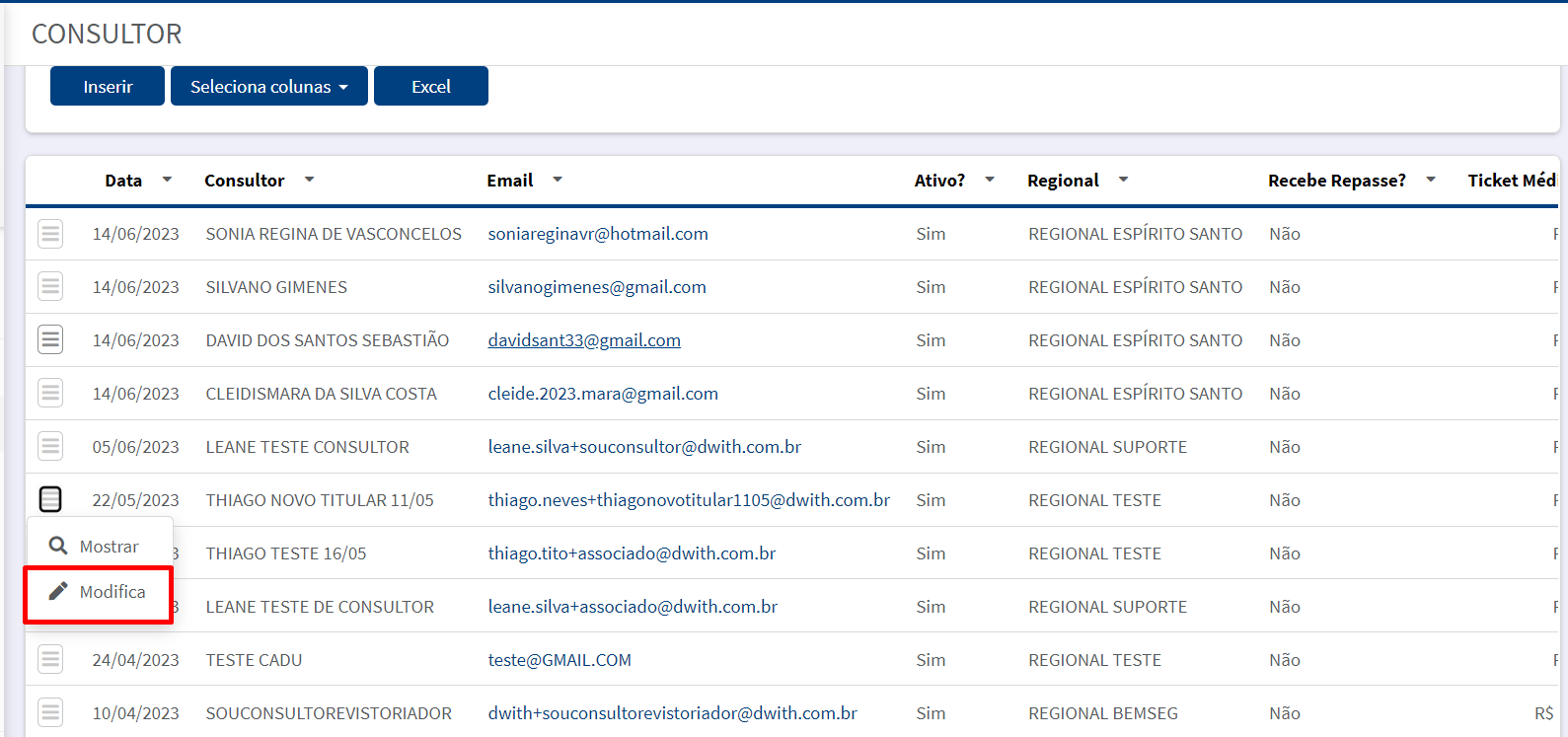Open email link thiago.tito+associado@dwith.com.br
Screen dimensions: 1568x737
click(x=632, y=553)
